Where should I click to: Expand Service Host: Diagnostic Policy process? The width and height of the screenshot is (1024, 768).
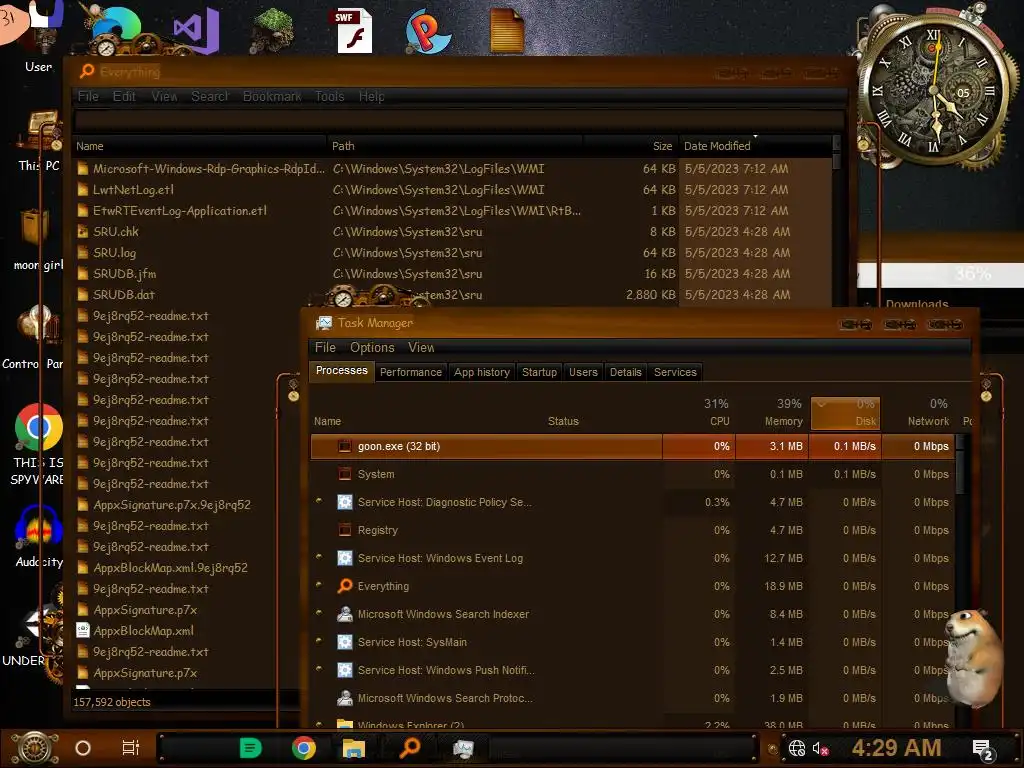point(319,502)
